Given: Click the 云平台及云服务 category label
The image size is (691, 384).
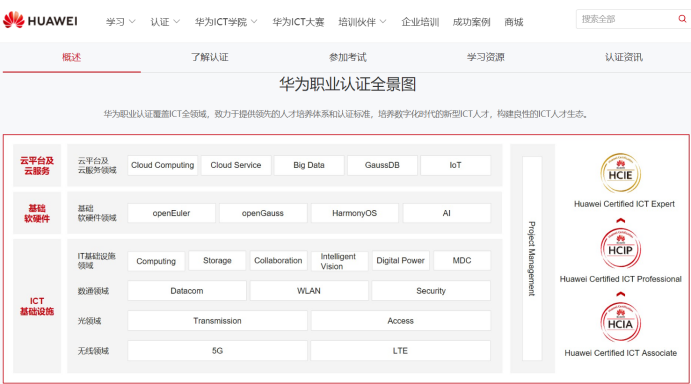Looking at the screenshot, I should [37, 165].
